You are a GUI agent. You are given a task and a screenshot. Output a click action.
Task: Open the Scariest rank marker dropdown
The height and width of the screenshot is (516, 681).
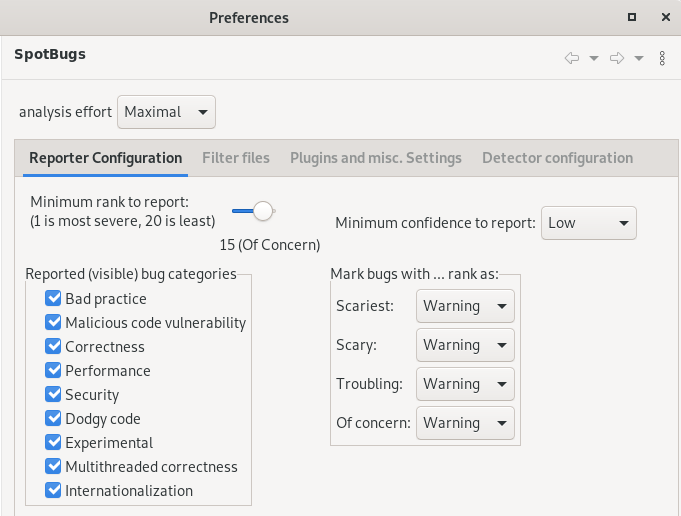pyautogui.click(x=465, y=306)
